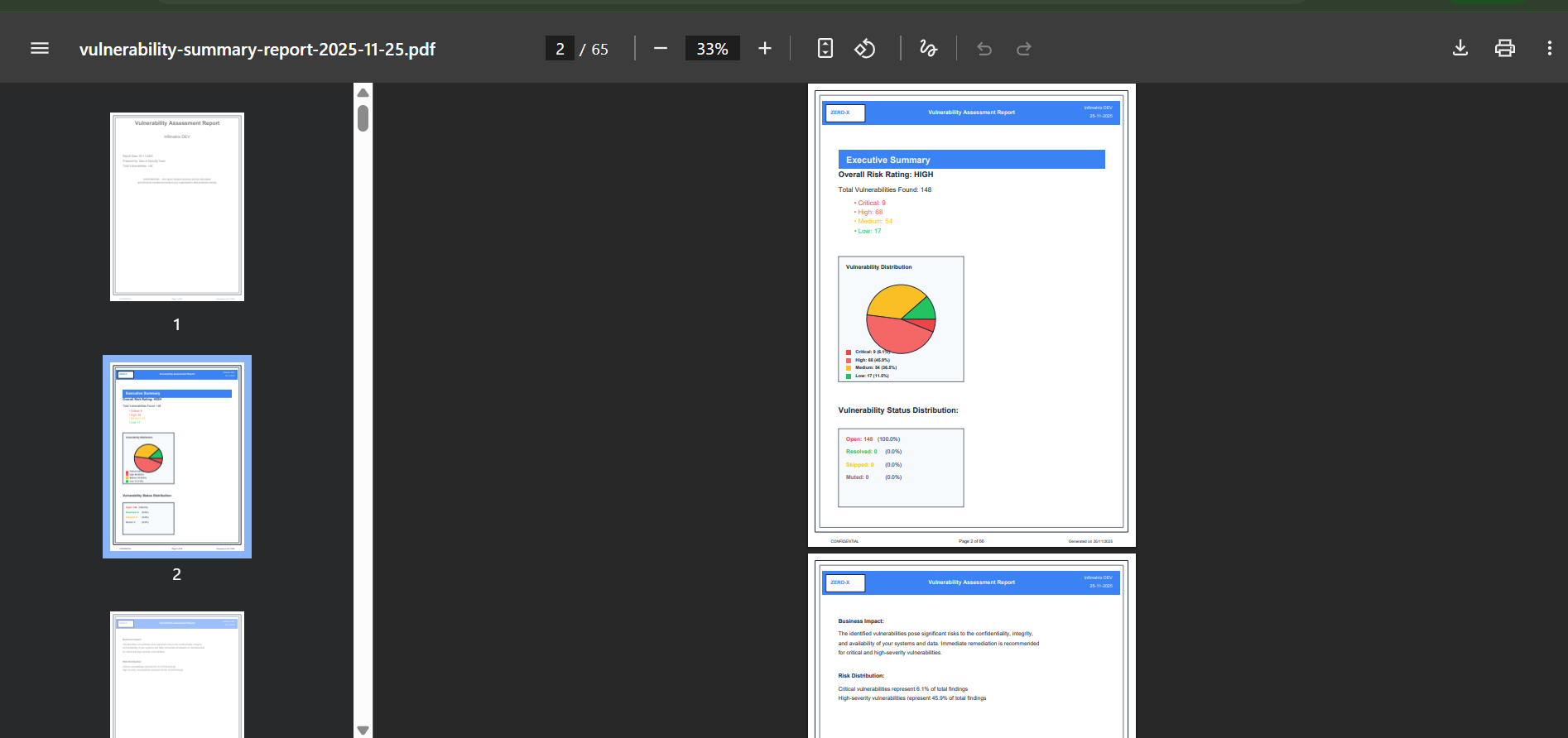
Task: Click the 'High: 68' list item
Action: (868, 212)
